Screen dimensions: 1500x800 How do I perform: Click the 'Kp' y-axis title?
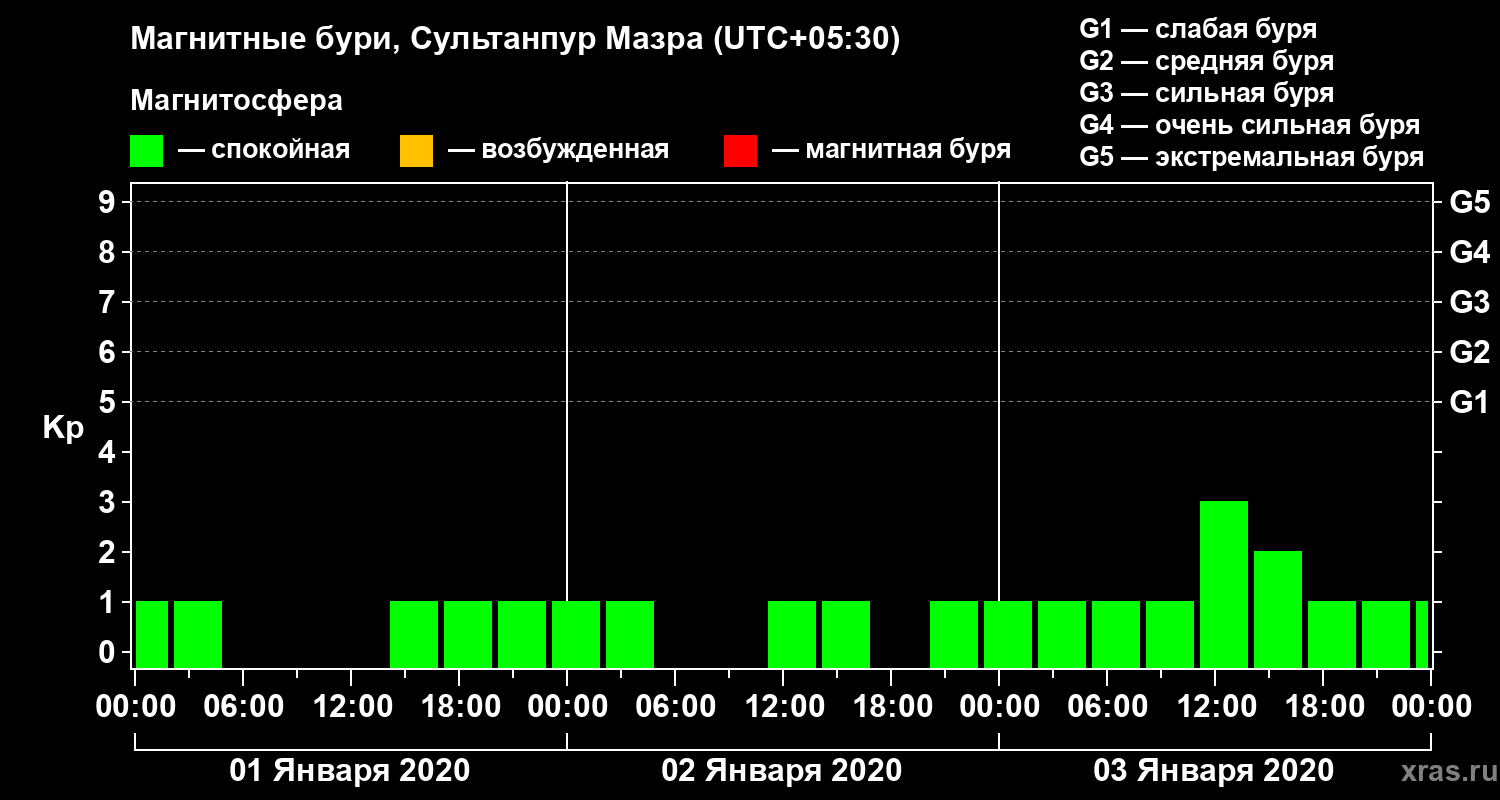point(63,428)
